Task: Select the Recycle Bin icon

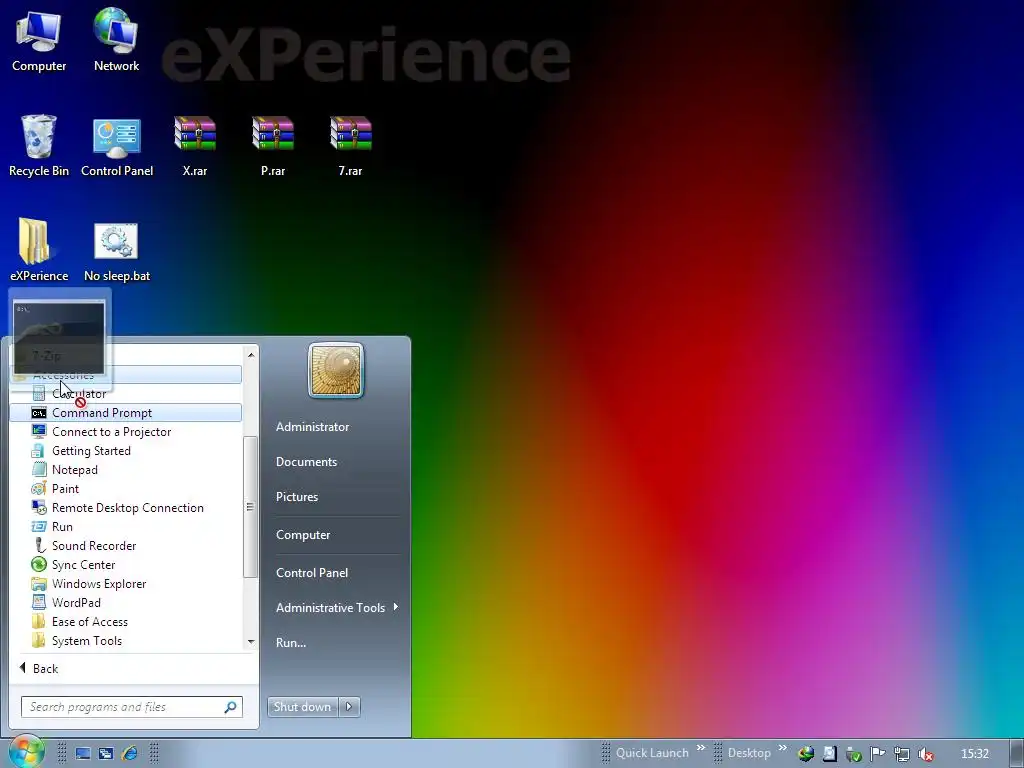Action: [x=39, y=146]
